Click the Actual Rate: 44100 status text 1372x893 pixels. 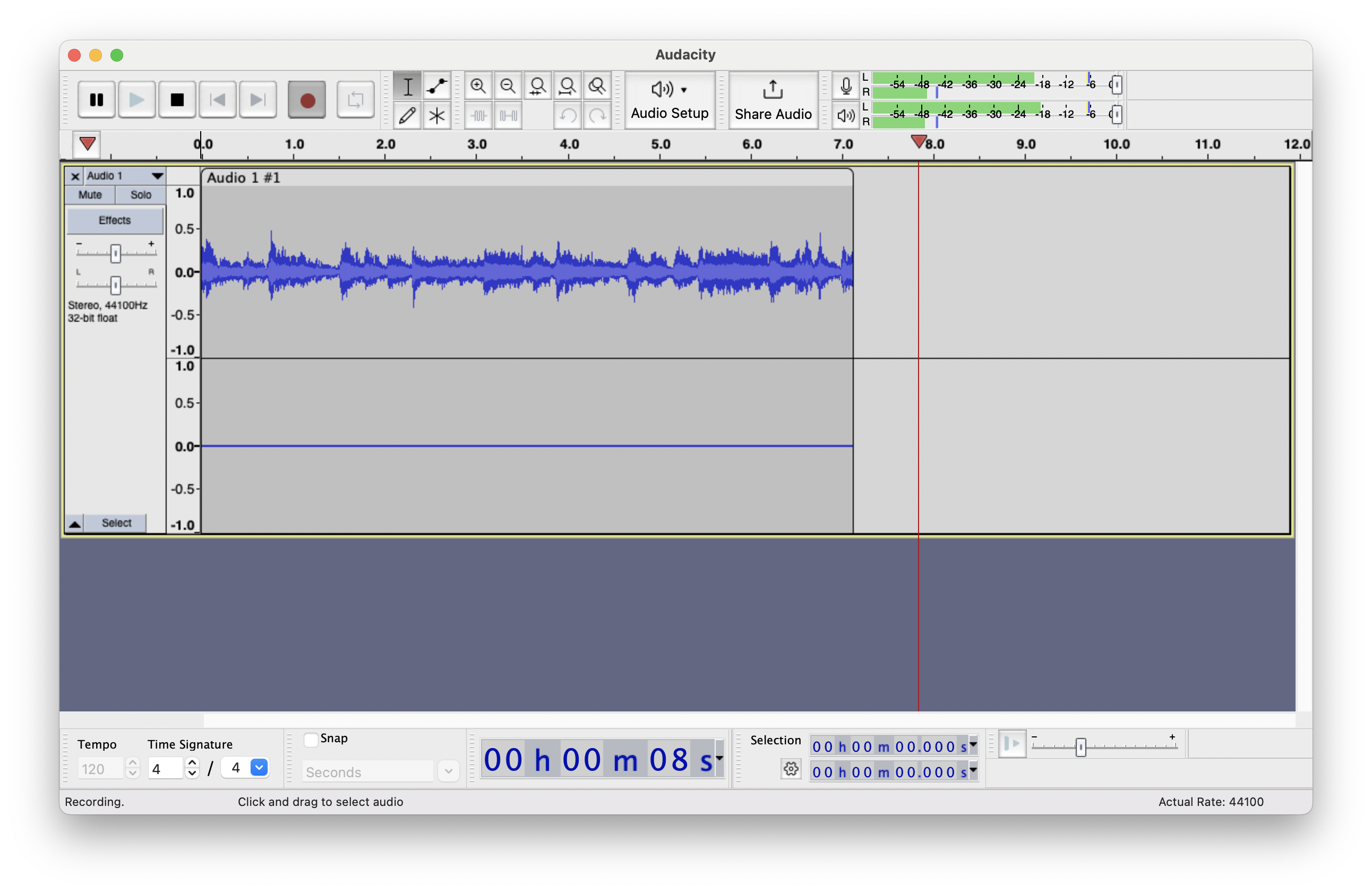coord(1211,802)
